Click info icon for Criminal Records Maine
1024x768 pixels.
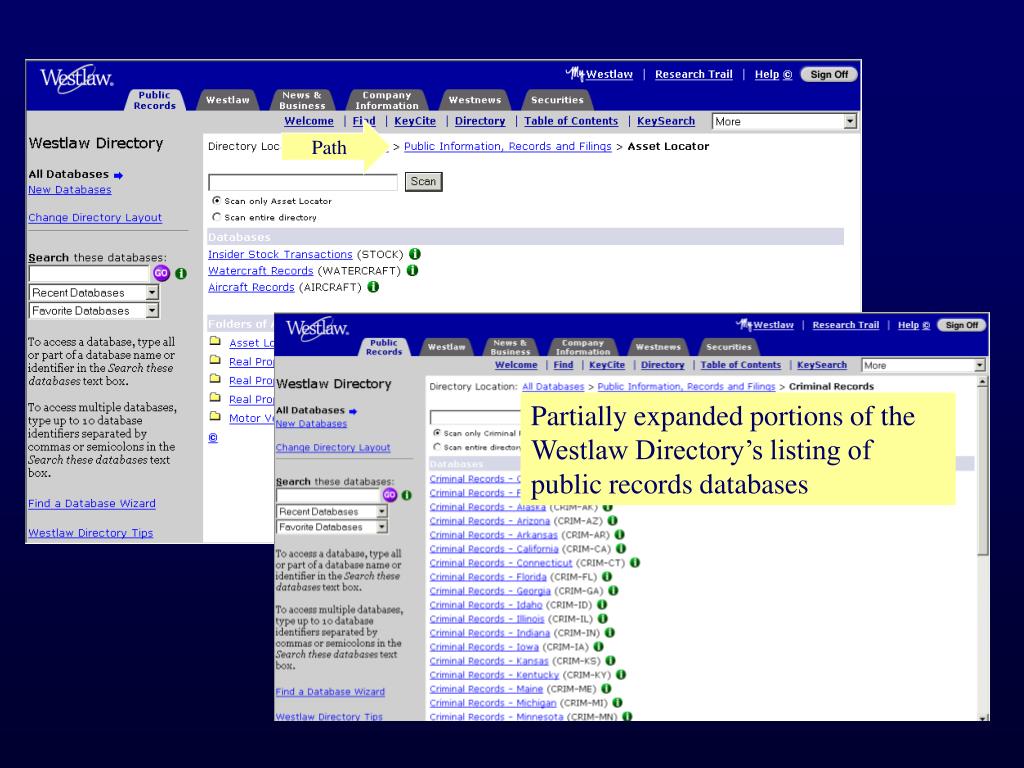click(606, 688)
